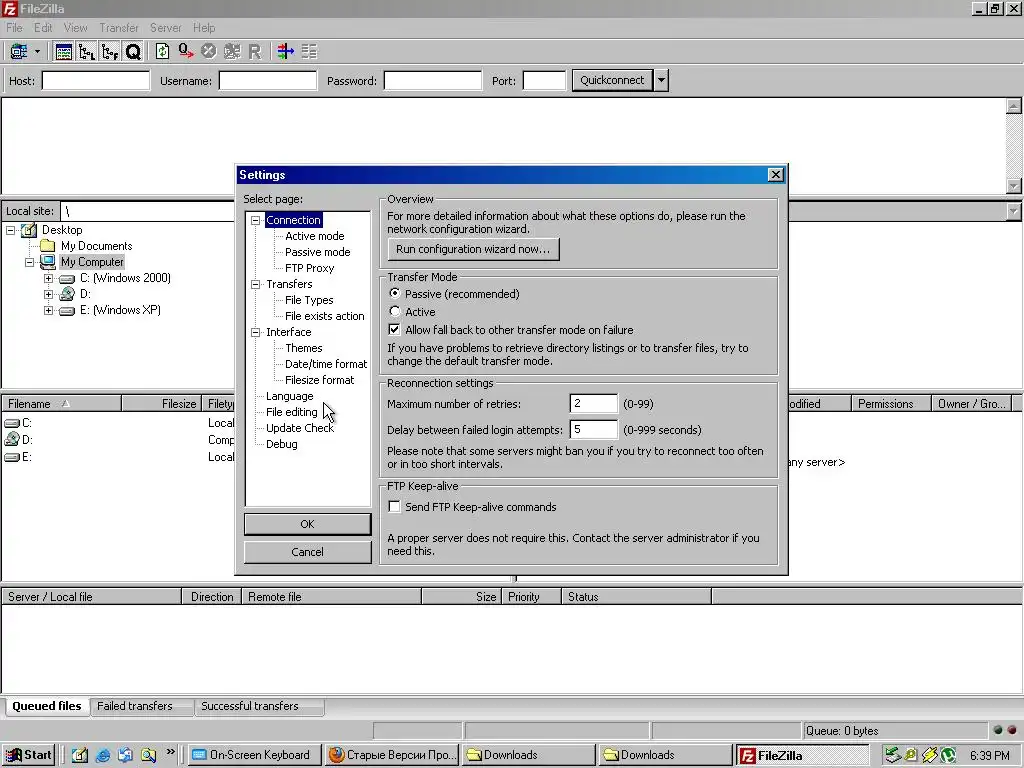The height and width of the screenshot is (768, 1024).
Task: Expand the D: drive node
Action: pyautogui.click(x=48, y=295)
